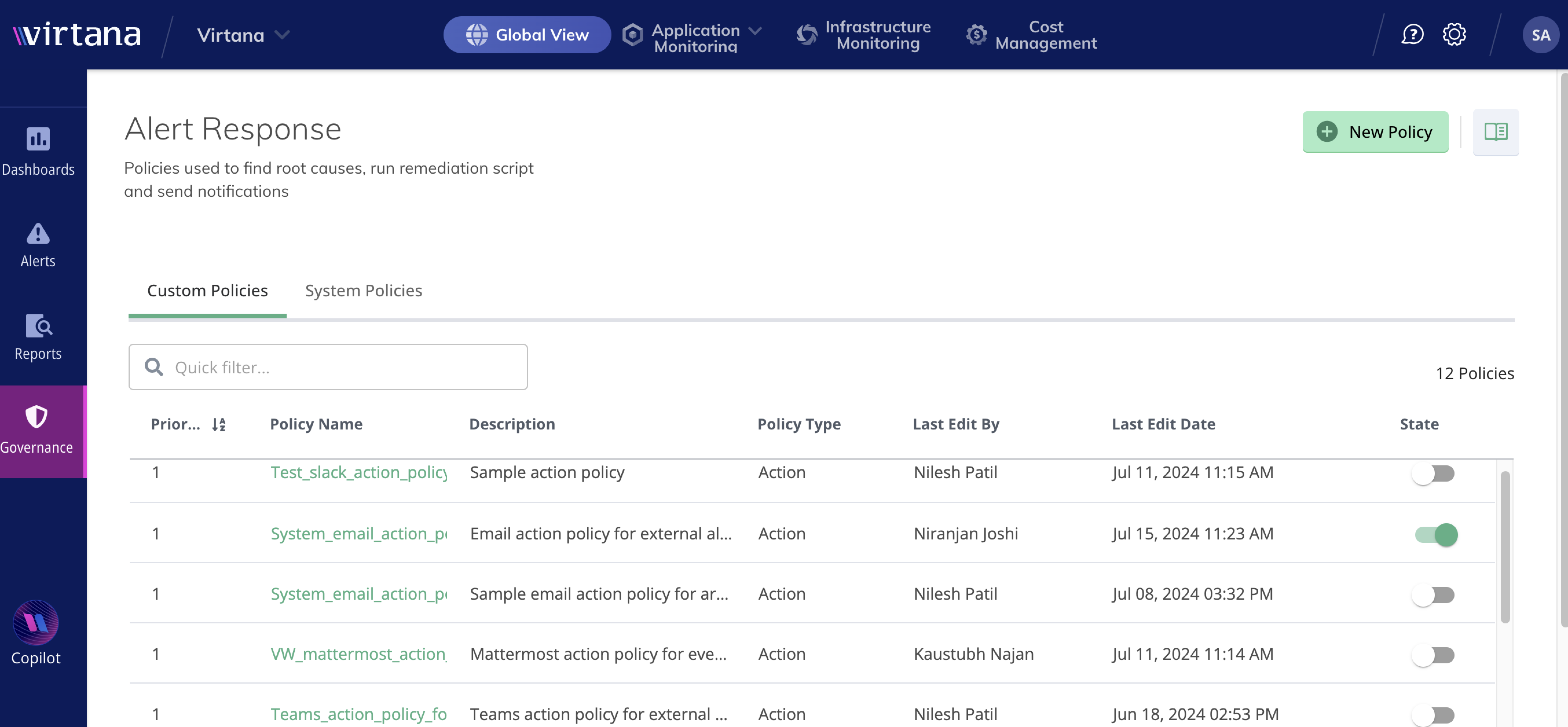Switch to the Custom Policies tab

click(x=207, y=291)
